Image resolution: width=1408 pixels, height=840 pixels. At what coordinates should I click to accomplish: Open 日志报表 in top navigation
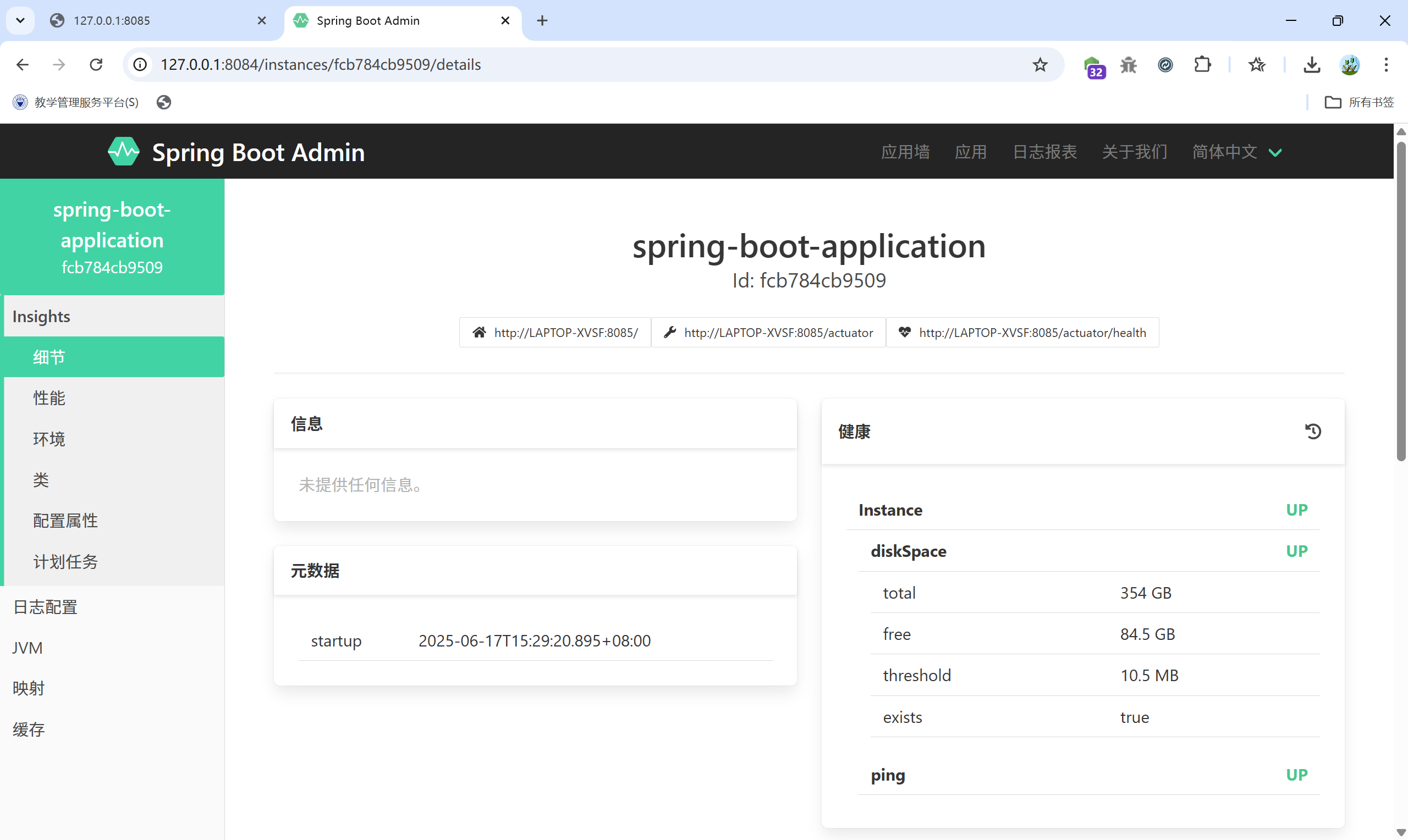[1044, 152]
